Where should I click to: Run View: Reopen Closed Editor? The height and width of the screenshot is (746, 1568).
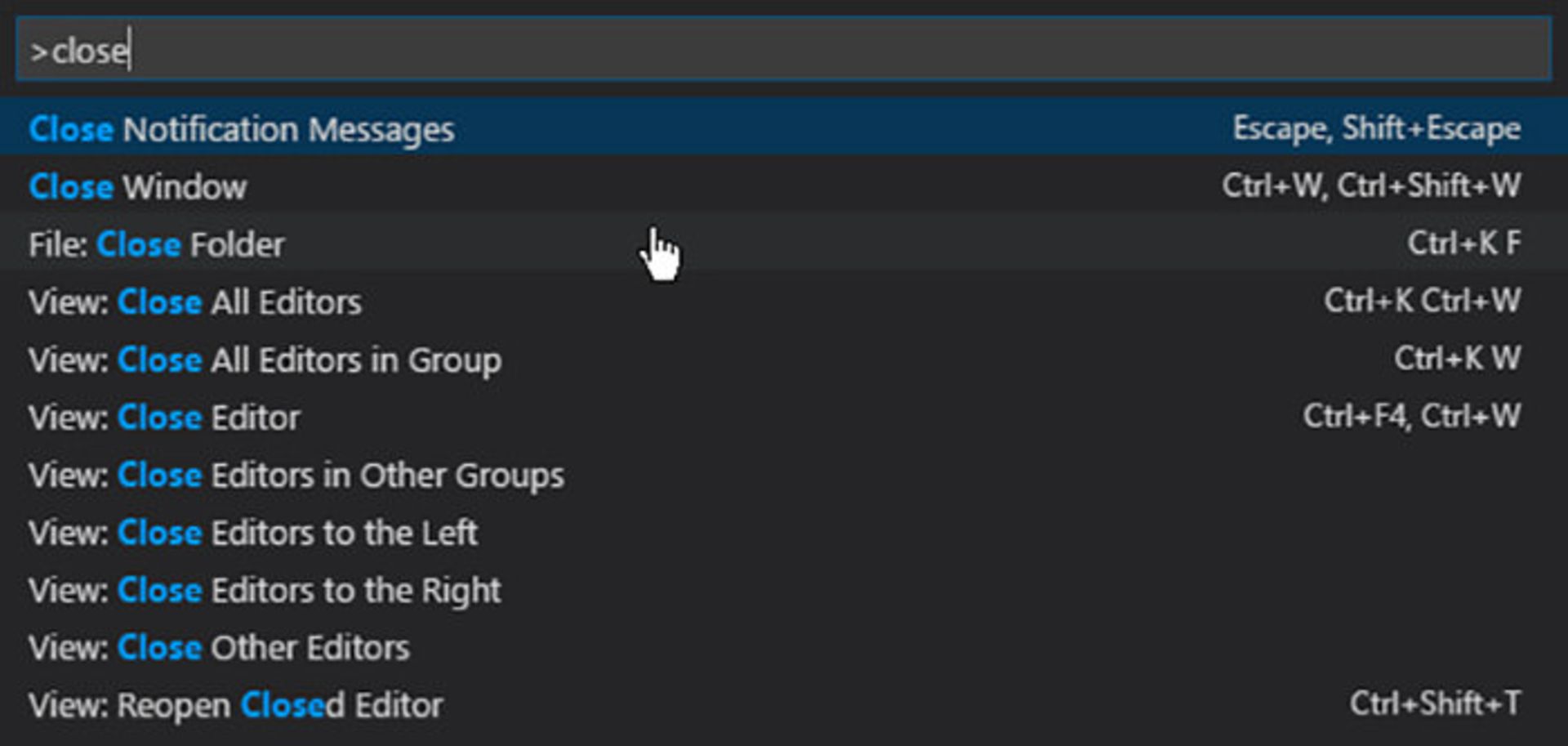tap(784, 704)
